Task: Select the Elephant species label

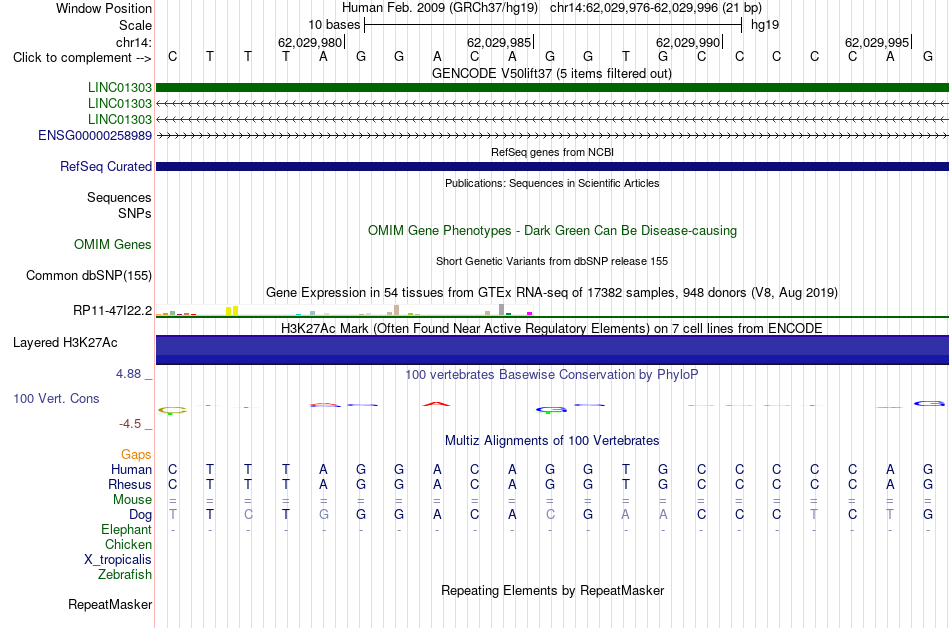Action: pyautogui.click(x=127, y=529)
